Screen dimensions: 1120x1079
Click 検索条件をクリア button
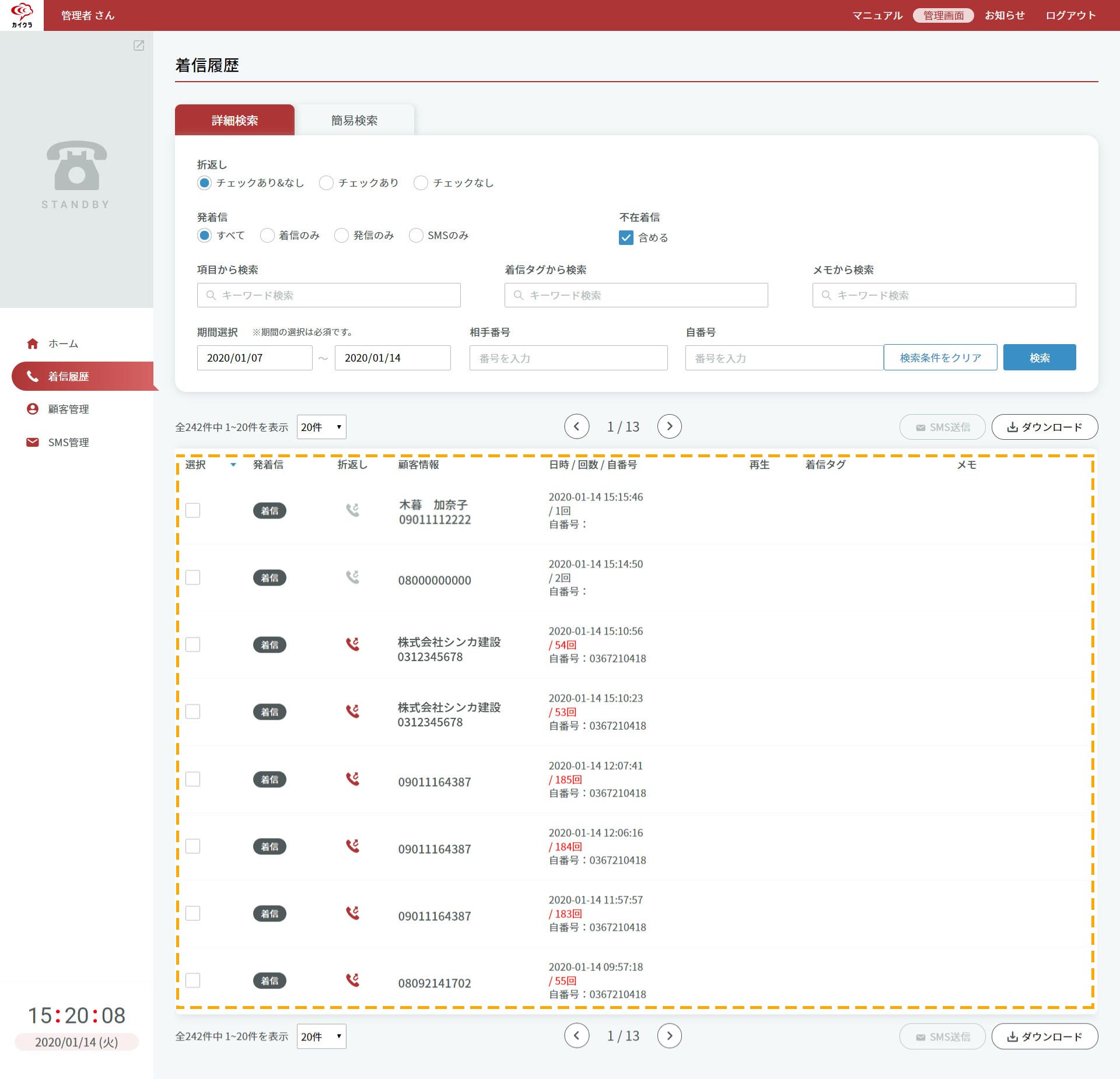click(940, 357)
